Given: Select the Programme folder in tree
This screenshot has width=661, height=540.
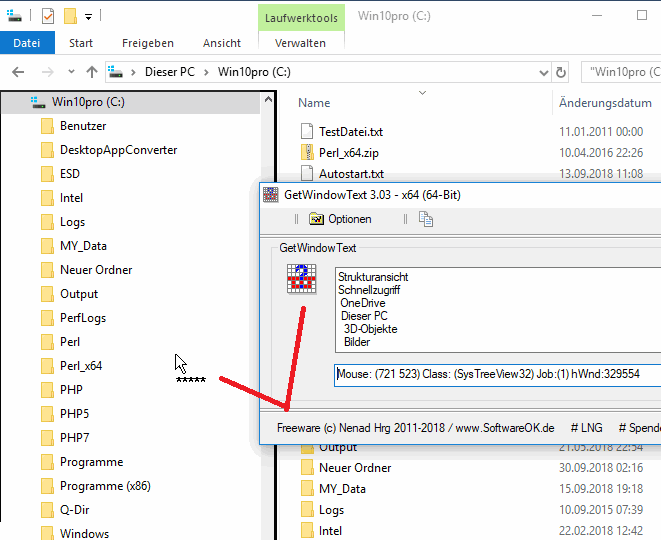Looking at the screenshot, I should 91,462.
